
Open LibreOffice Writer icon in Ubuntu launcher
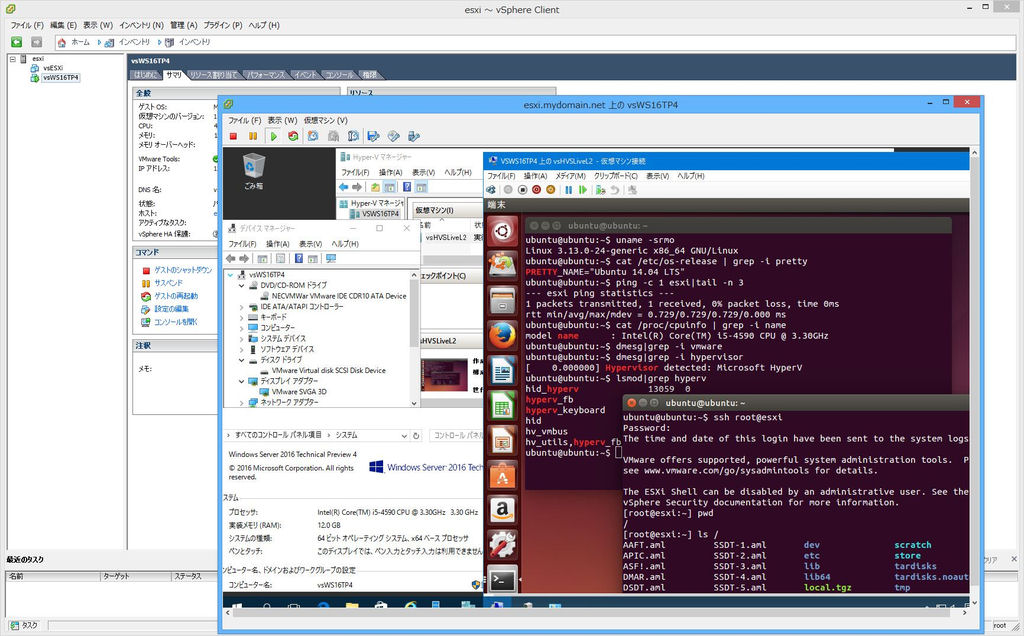tap(502, 372)
